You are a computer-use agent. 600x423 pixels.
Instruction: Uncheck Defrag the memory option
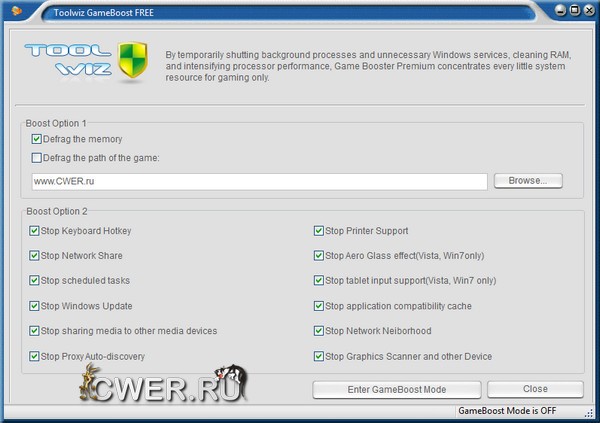click(x=37, y=139)
